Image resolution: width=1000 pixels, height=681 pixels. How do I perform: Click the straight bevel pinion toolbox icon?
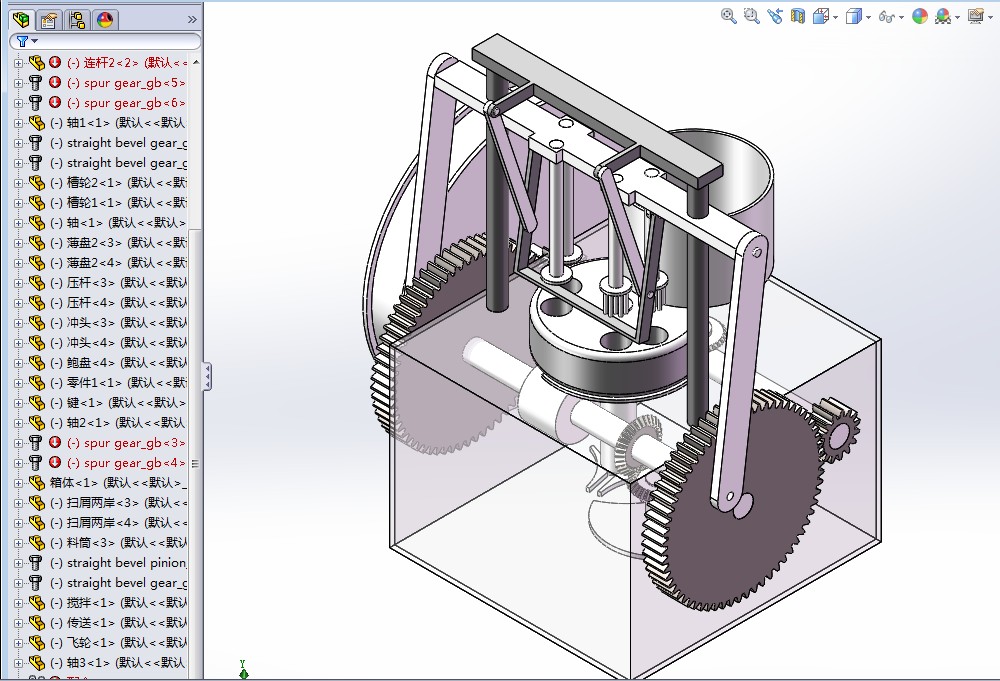(36, 562)
